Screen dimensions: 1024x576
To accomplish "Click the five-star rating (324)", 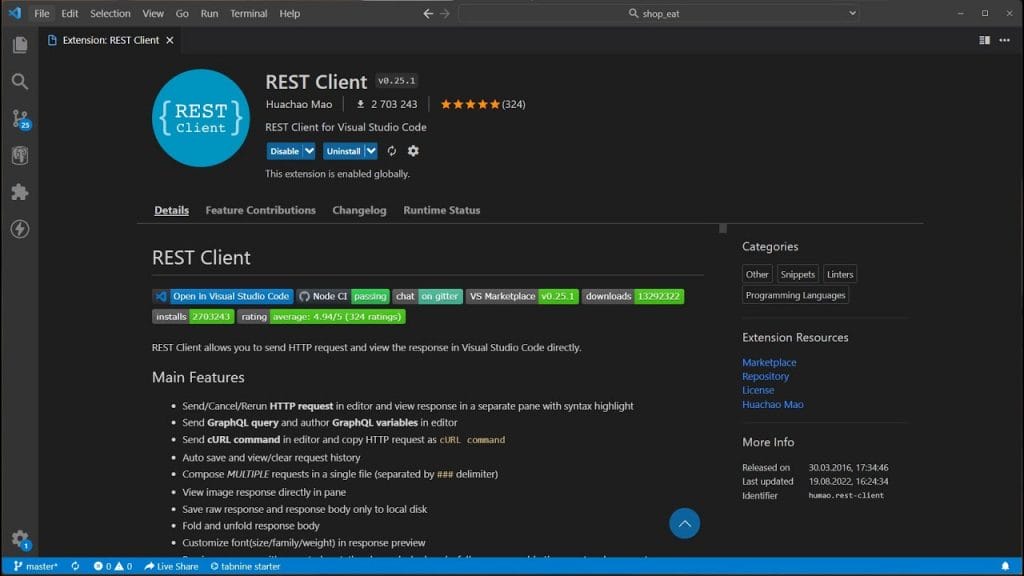I will 483,104.
